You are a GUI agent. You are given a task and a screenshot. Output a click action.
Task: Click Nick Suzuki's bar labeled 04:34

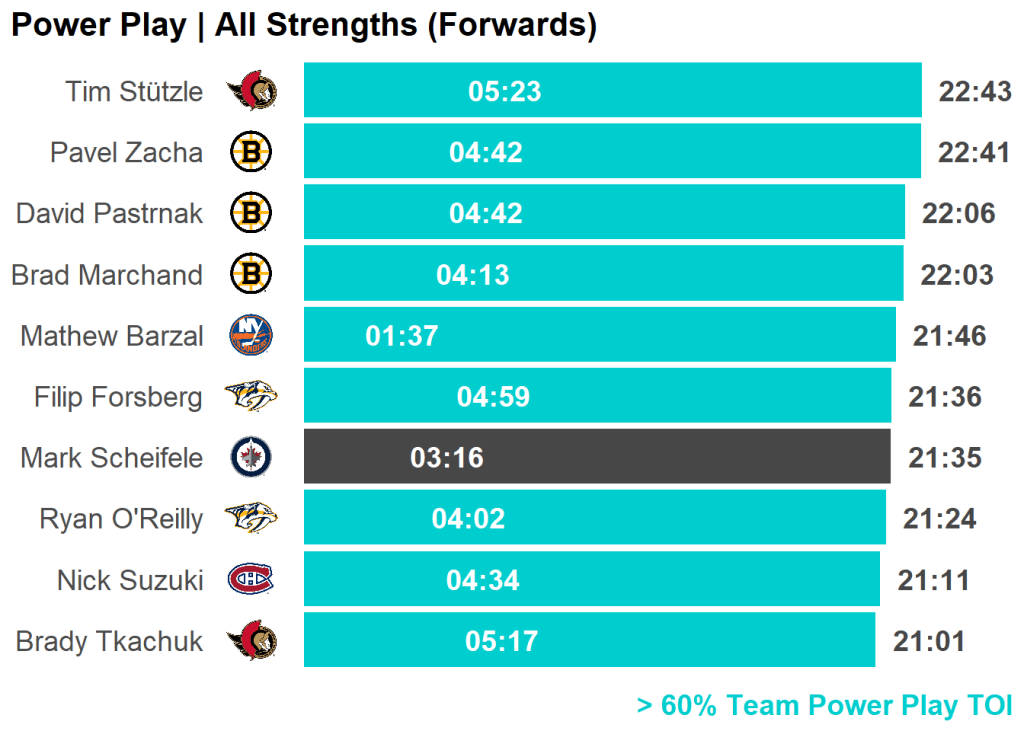pos(591,579)
